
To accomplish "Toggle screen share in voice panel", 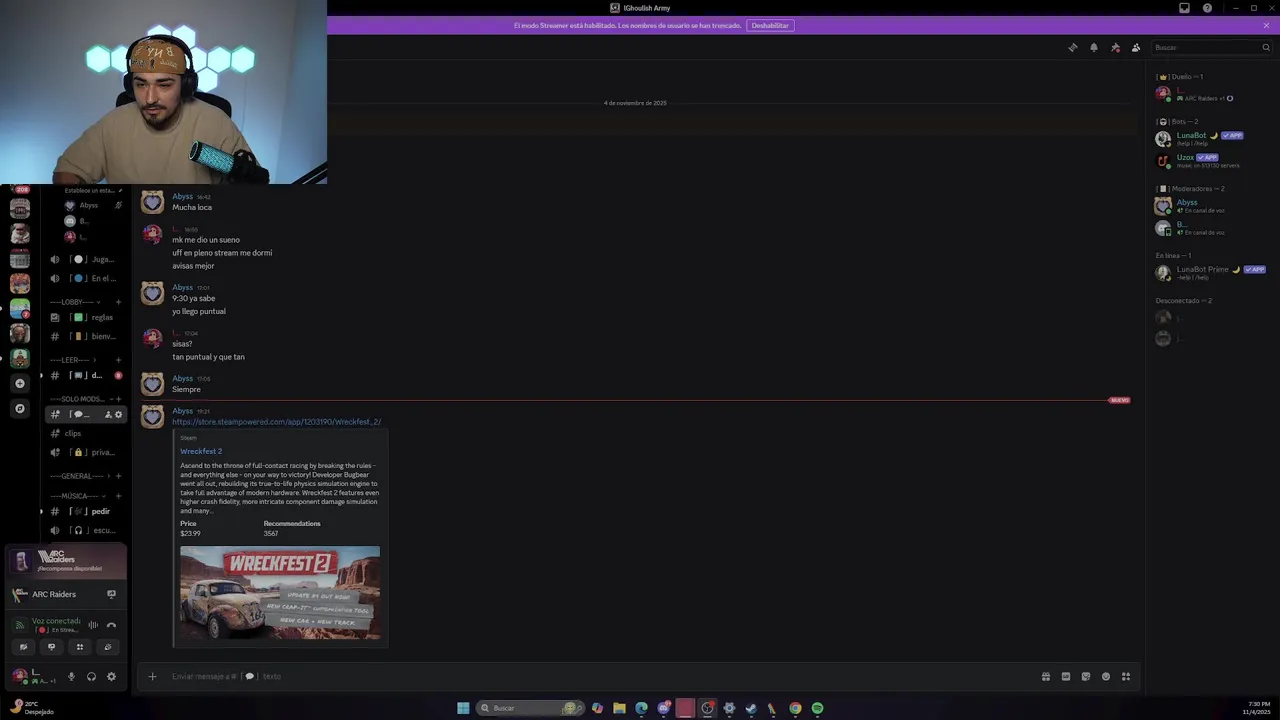I will 51,647.
